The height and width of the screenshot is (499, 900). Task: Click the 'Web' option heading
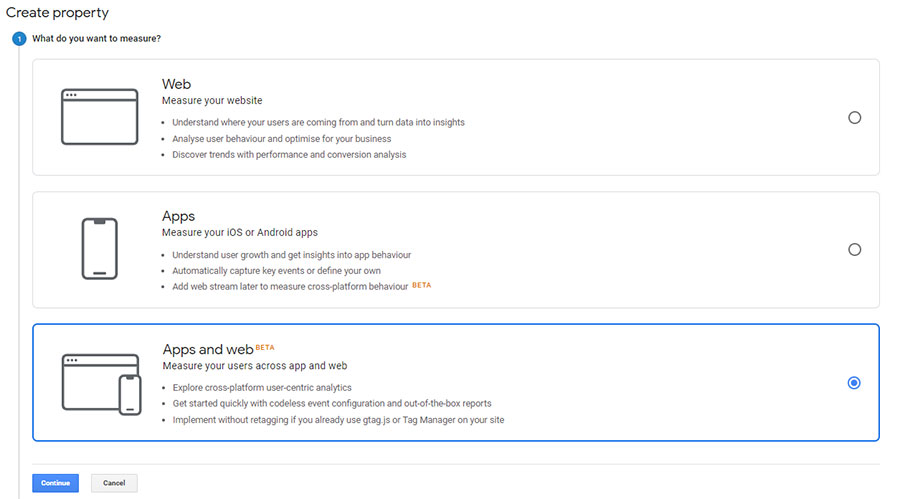coord(176,84)
